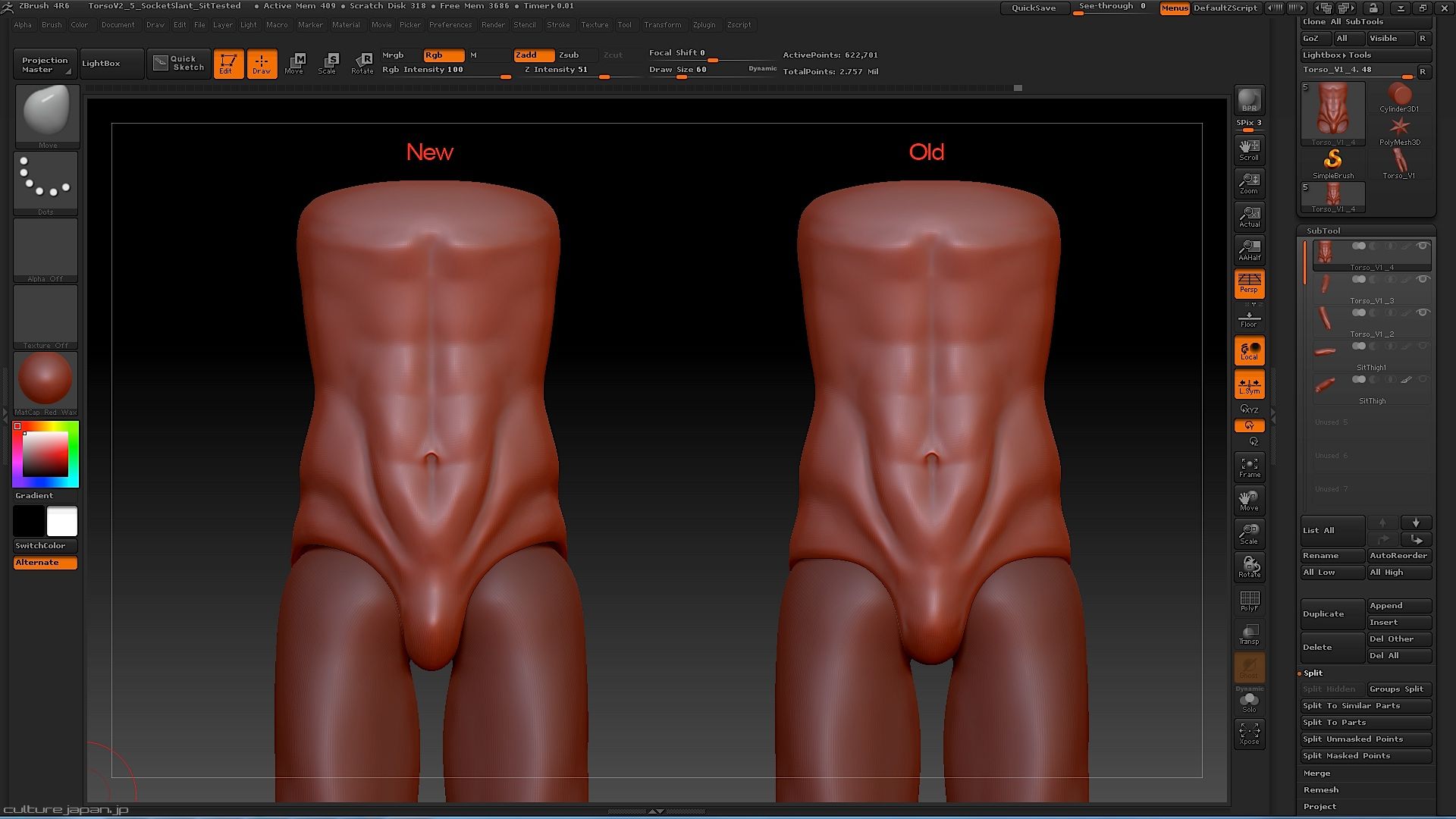Click the QuickSave button

1033,8
